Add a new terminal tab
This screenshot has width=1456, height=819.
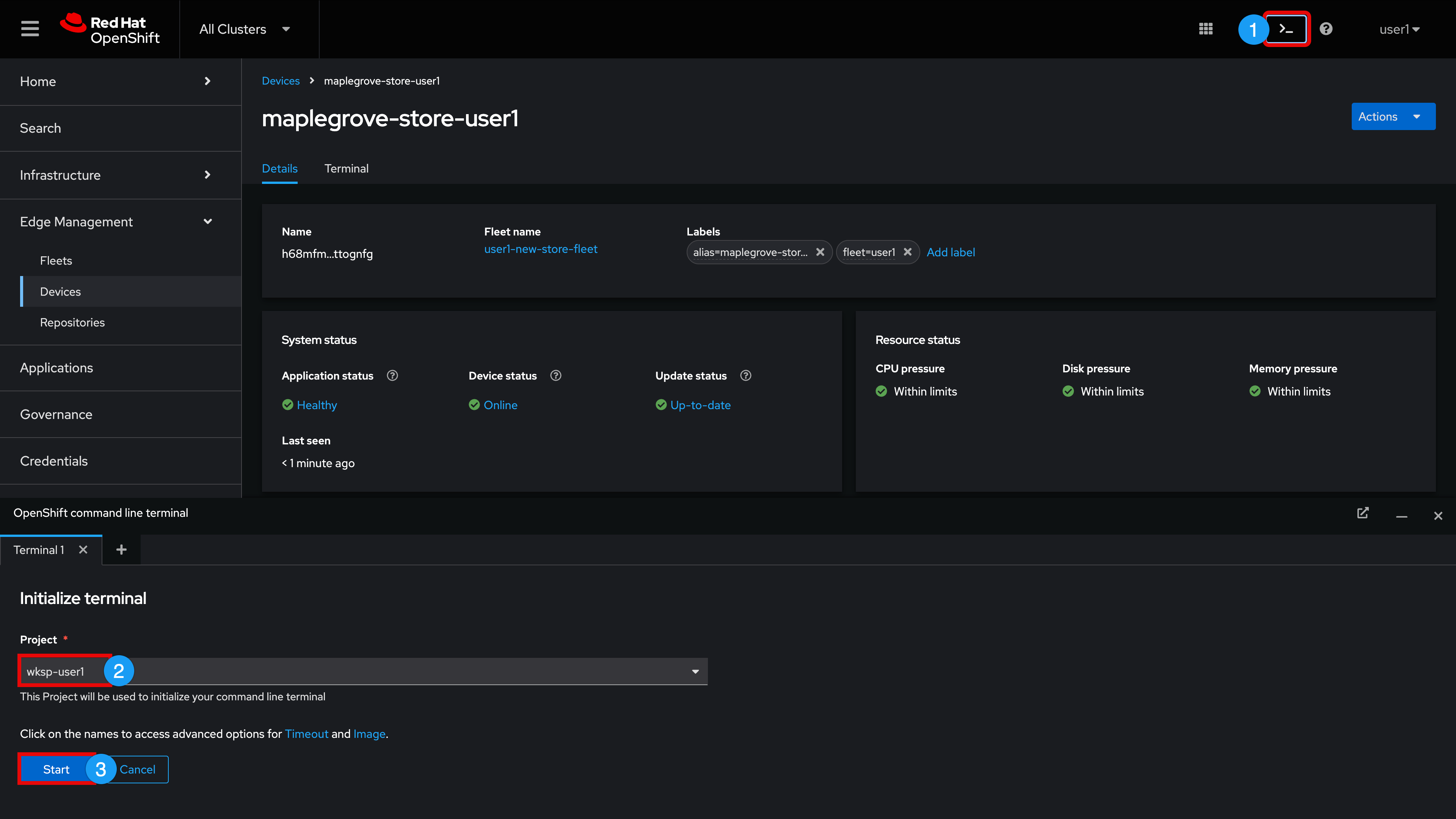(x=121, y=549)
